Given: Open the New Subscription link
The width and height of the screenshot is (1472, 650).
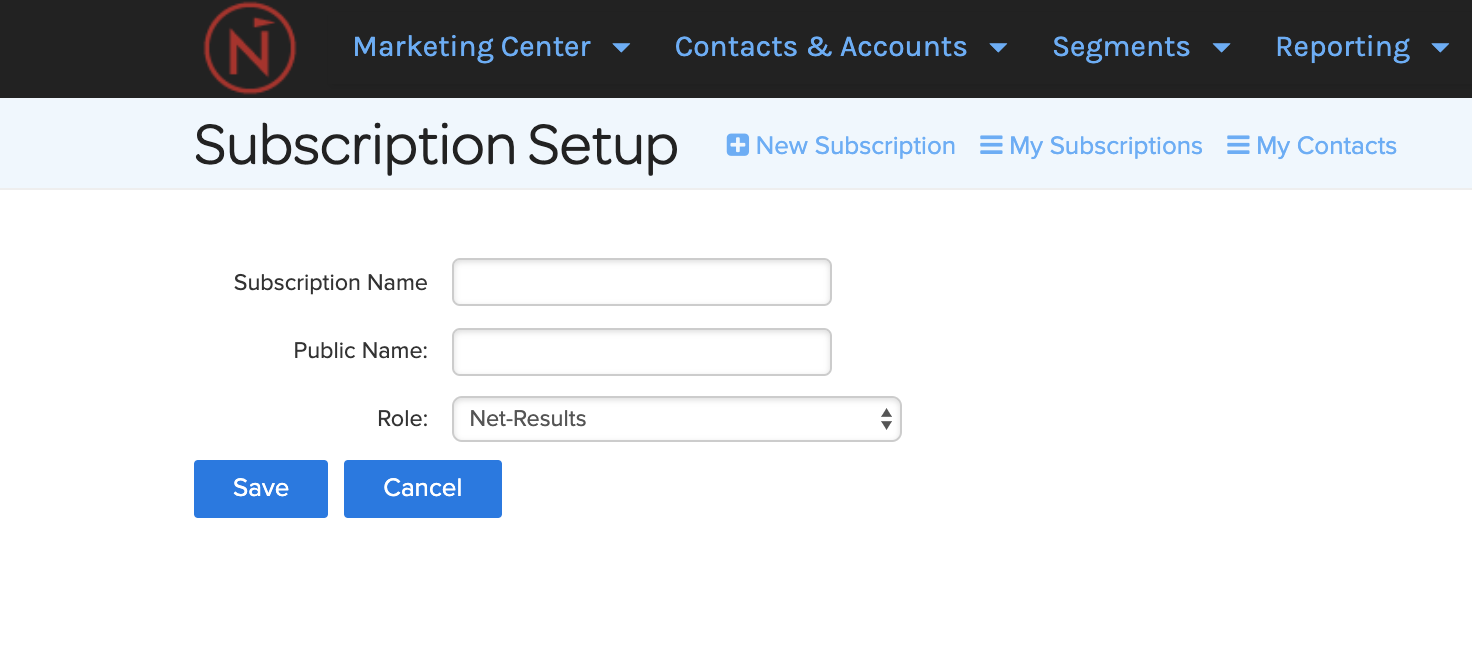Looking at the screenshot, I should (855, 144).
